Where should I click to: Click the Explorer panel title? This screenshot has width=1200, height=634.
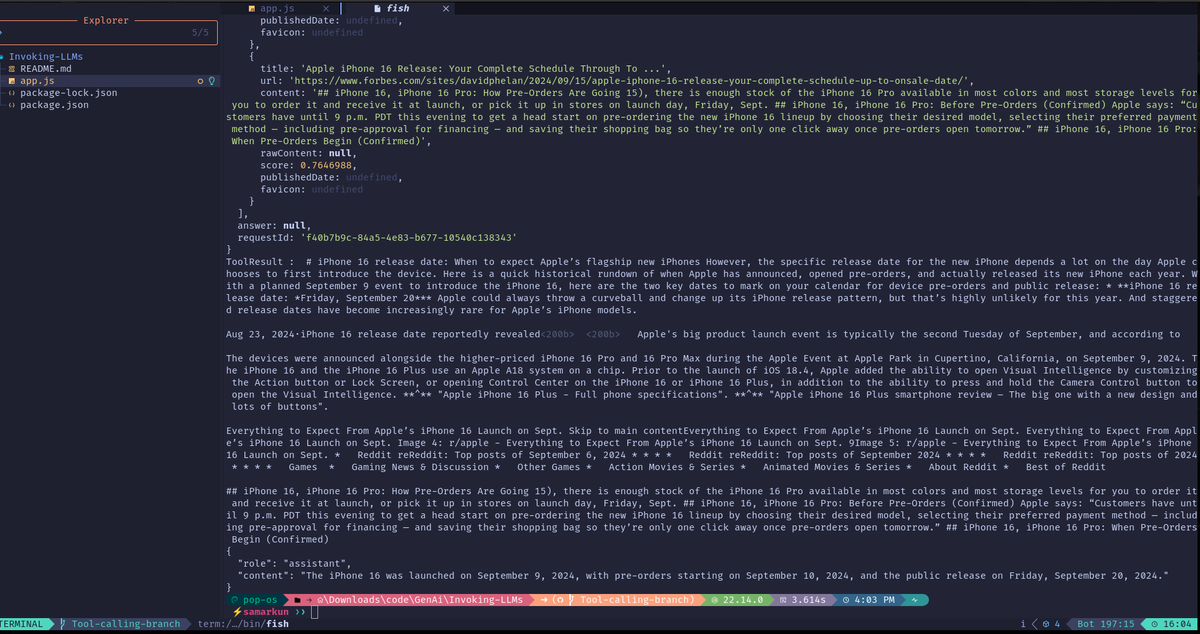click(x=105, y=20)
